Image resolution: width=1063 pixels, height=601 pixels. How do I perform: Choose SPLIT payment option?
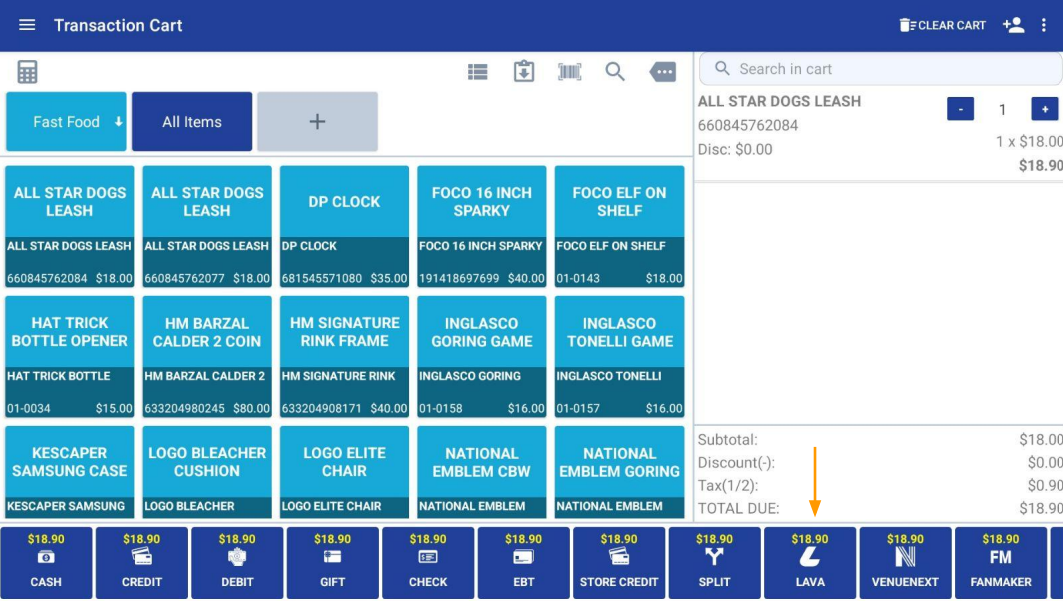[714, 562]
